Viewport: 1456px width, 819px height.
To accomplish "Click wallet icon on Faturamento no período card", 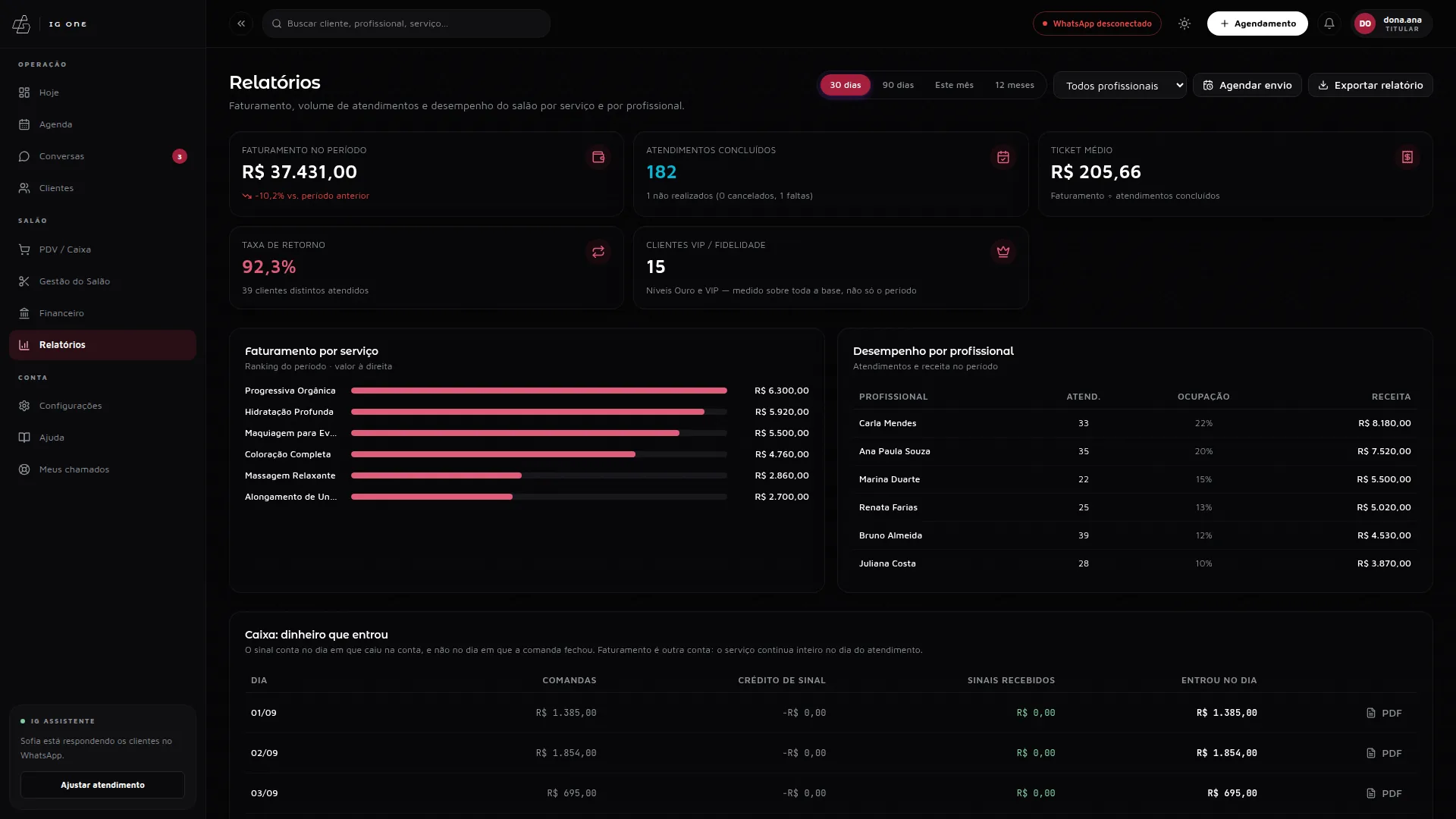I will click(x=598, y=157).
